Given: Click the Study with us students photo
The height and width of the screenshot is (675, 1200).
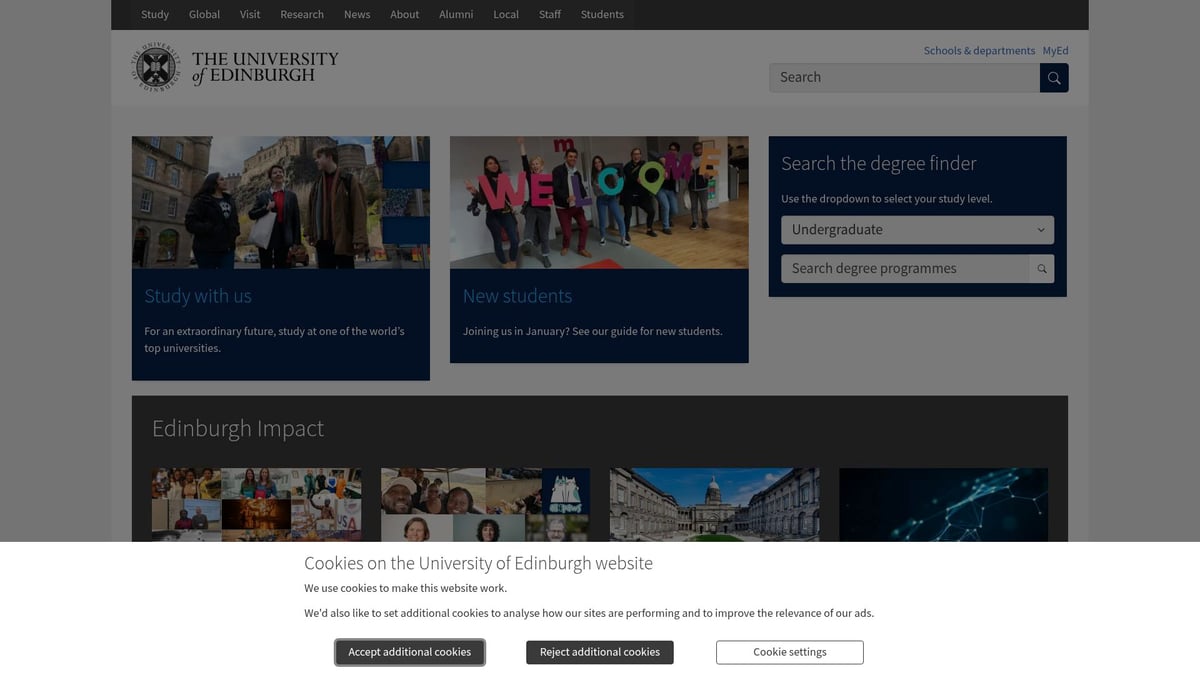Looking at the screenshot, I should click(x=281, y=202).
